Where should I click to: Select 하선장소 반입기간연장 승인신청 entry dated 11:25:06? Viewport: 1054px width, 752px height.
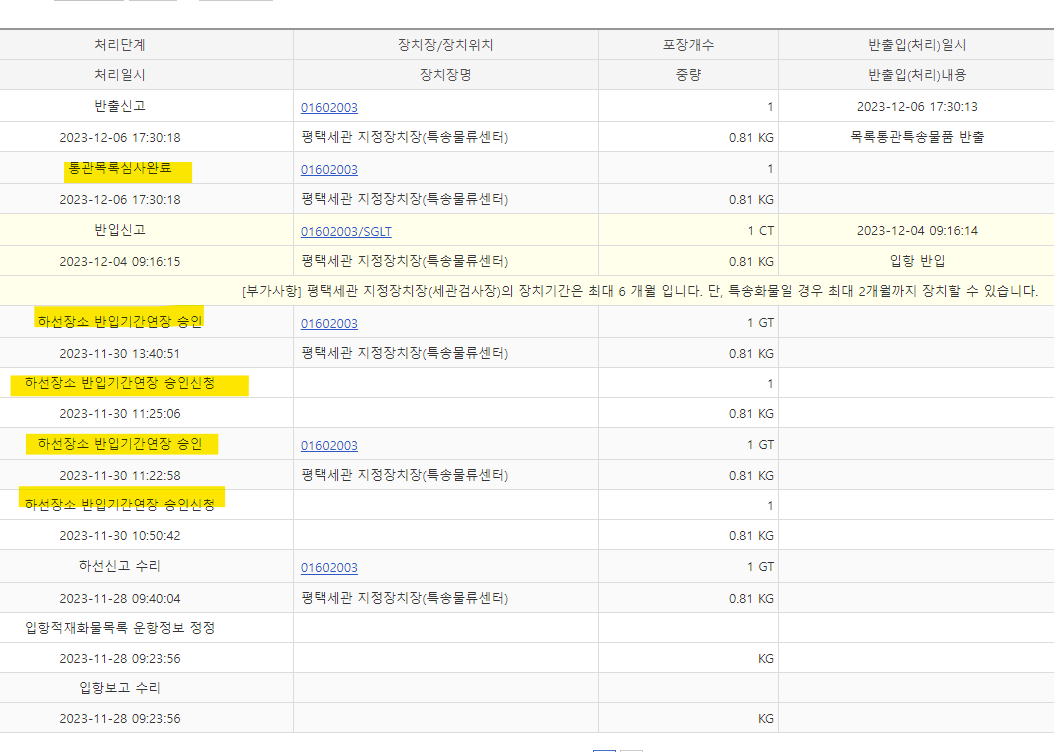point(120,383)
